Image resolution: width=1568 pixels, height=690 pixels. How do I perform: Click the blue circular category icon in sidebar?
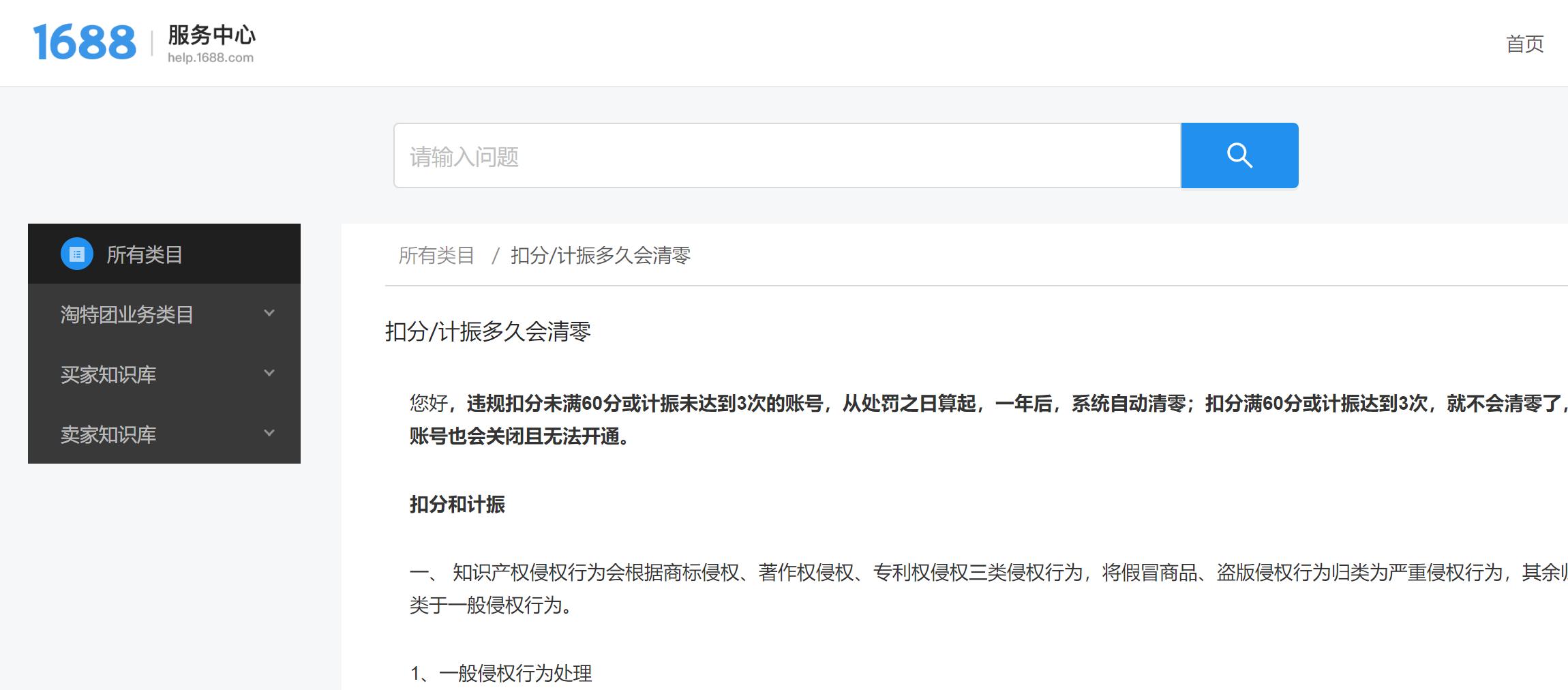point(76,254)
